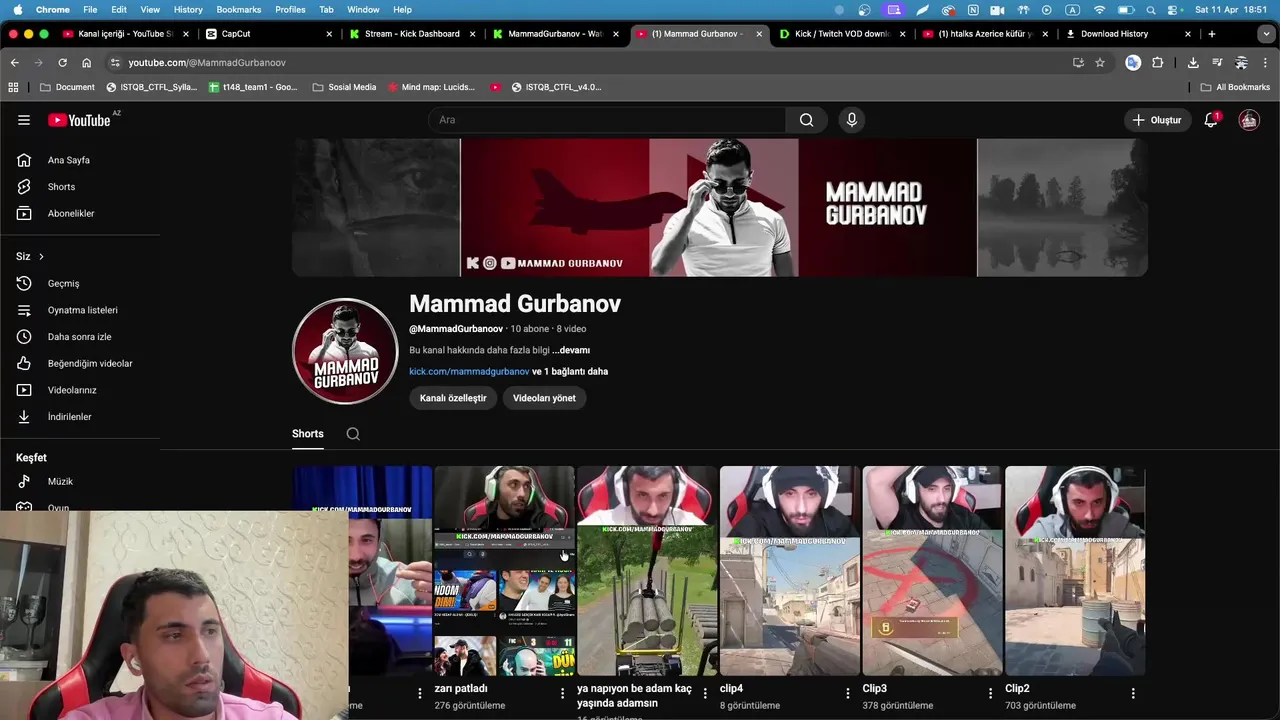Click the channel search magnifier icon
Screen dimensions: 1280x720
pyautogui.click(x=353, y=434)
